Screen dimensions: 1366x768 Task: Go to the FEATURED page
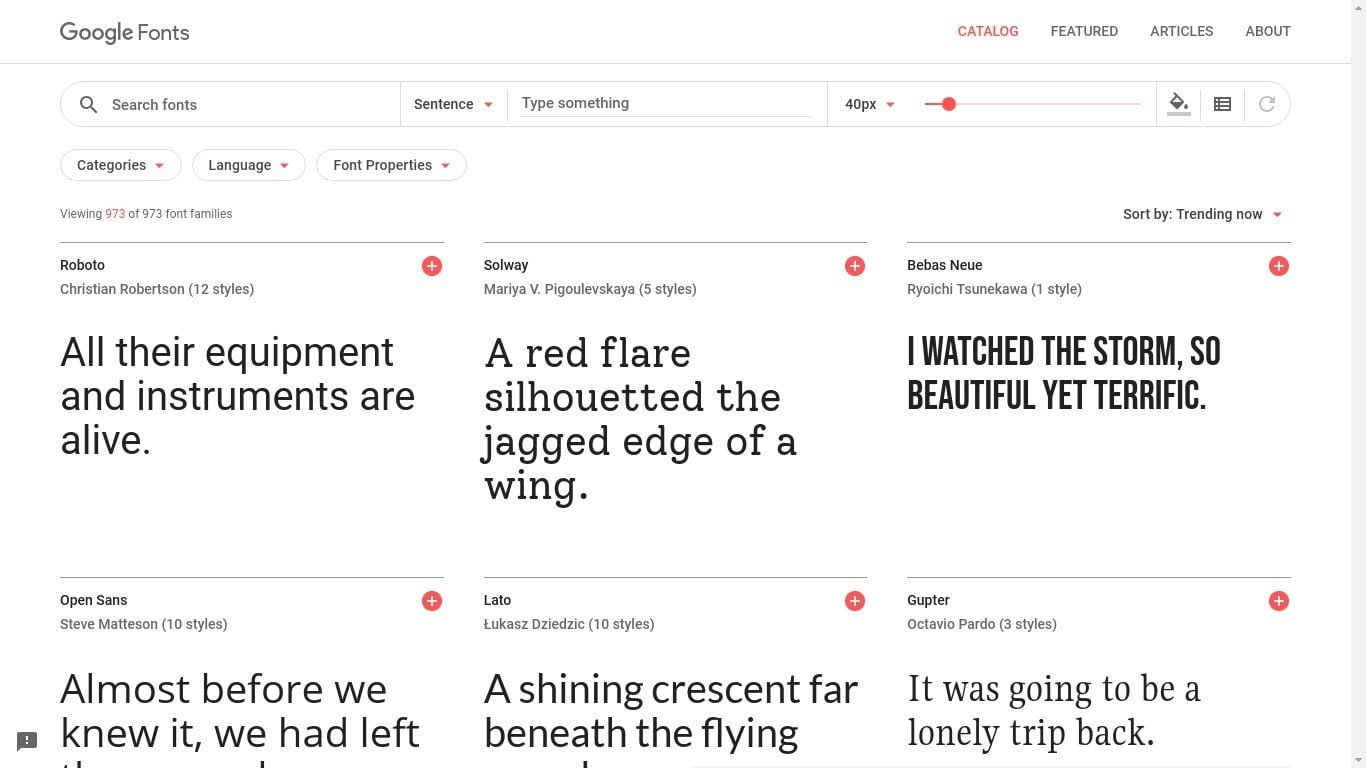tap(1084, 31)
